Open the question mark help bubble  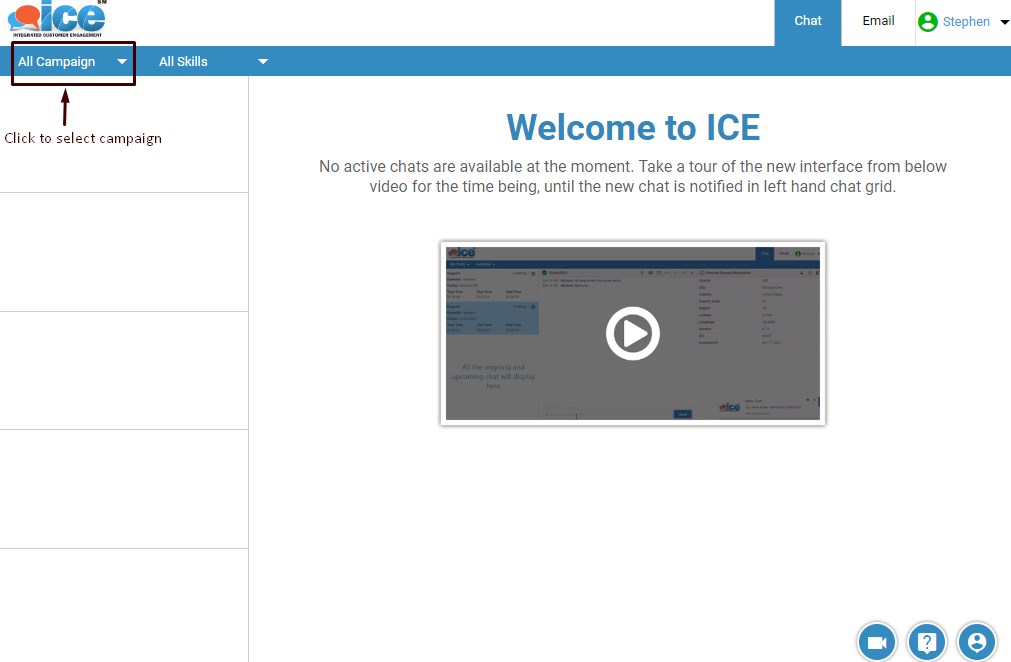click(927, 642)
